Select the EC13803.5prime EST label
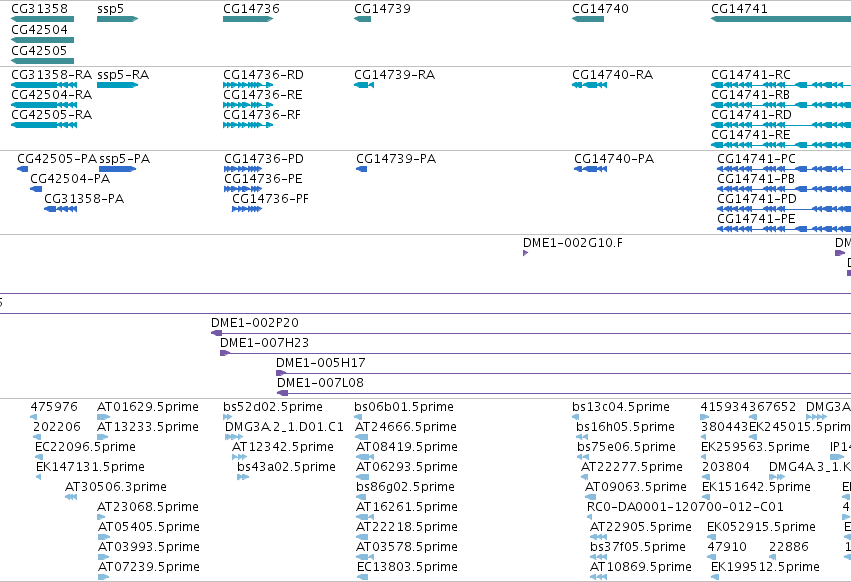851x582 pixels. 407,567
